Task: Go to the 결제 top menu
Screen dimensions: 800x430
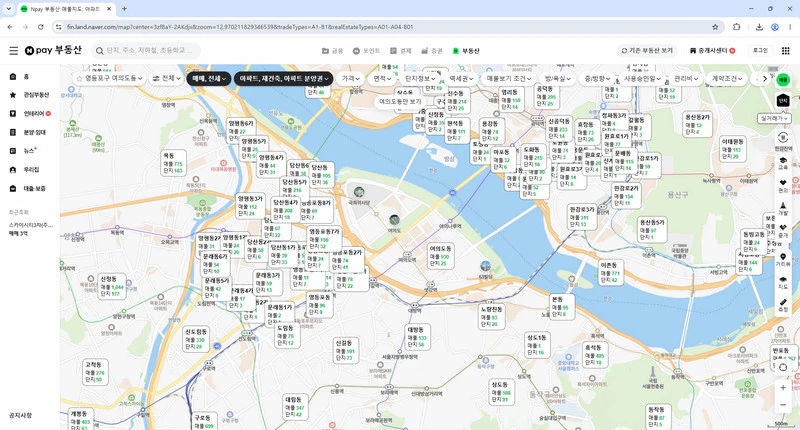Action: pyautogui.click(x=401, y=51)
